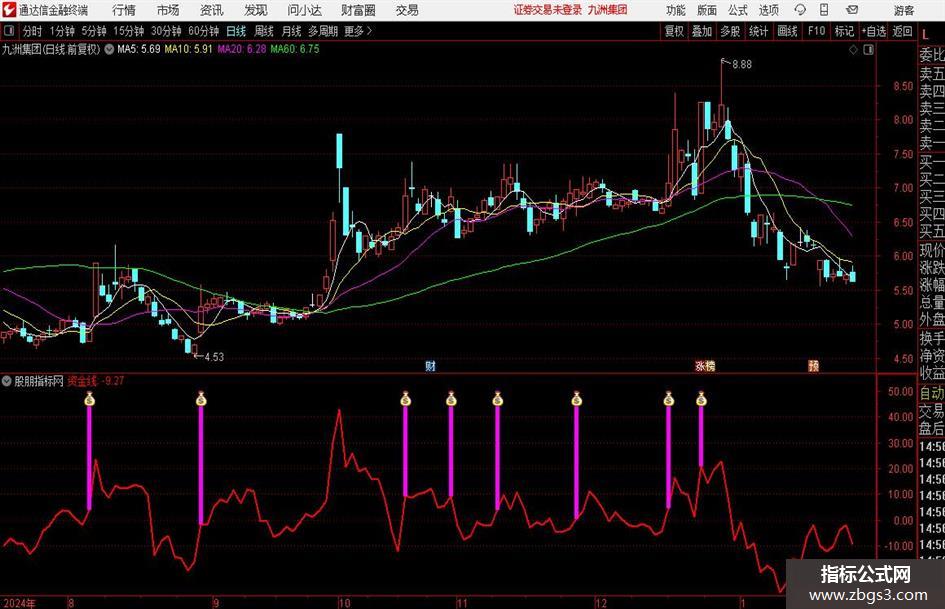Click the MA5: 5.69 value

click(139, 49)
